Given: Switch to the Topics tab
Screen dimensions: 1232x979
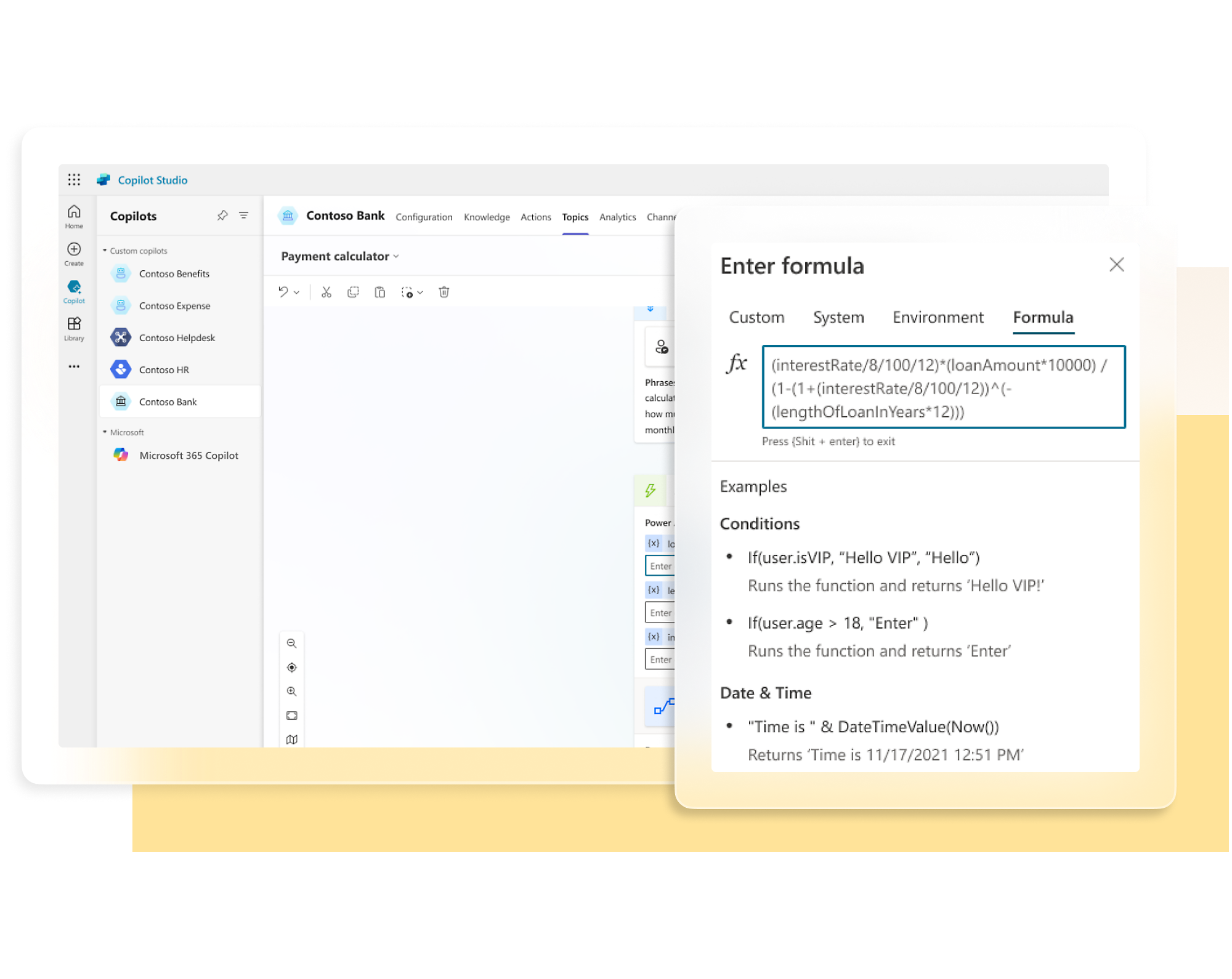Looking at the screenshot, I should 574,218.
